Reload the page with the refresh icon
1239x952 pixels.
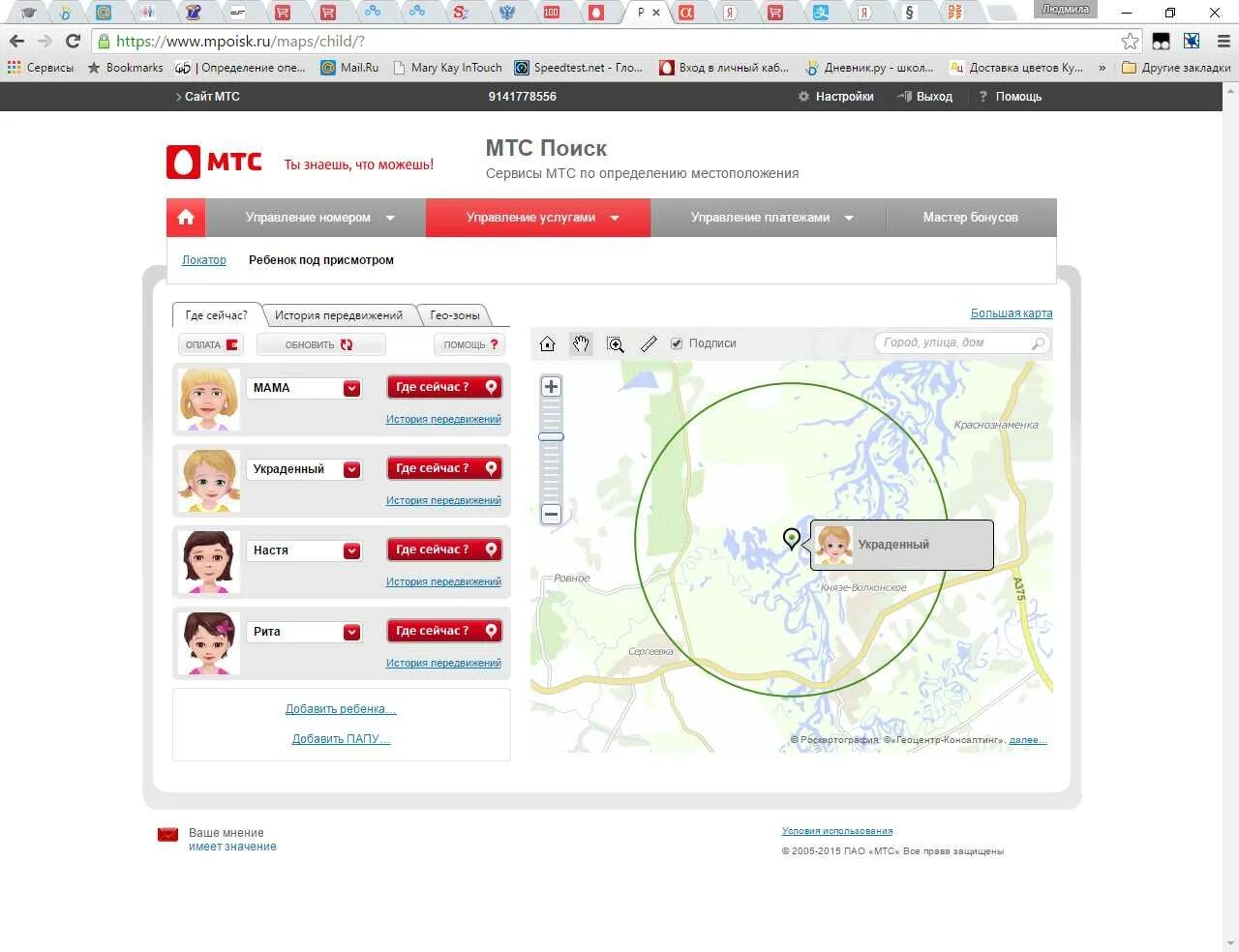73,41
